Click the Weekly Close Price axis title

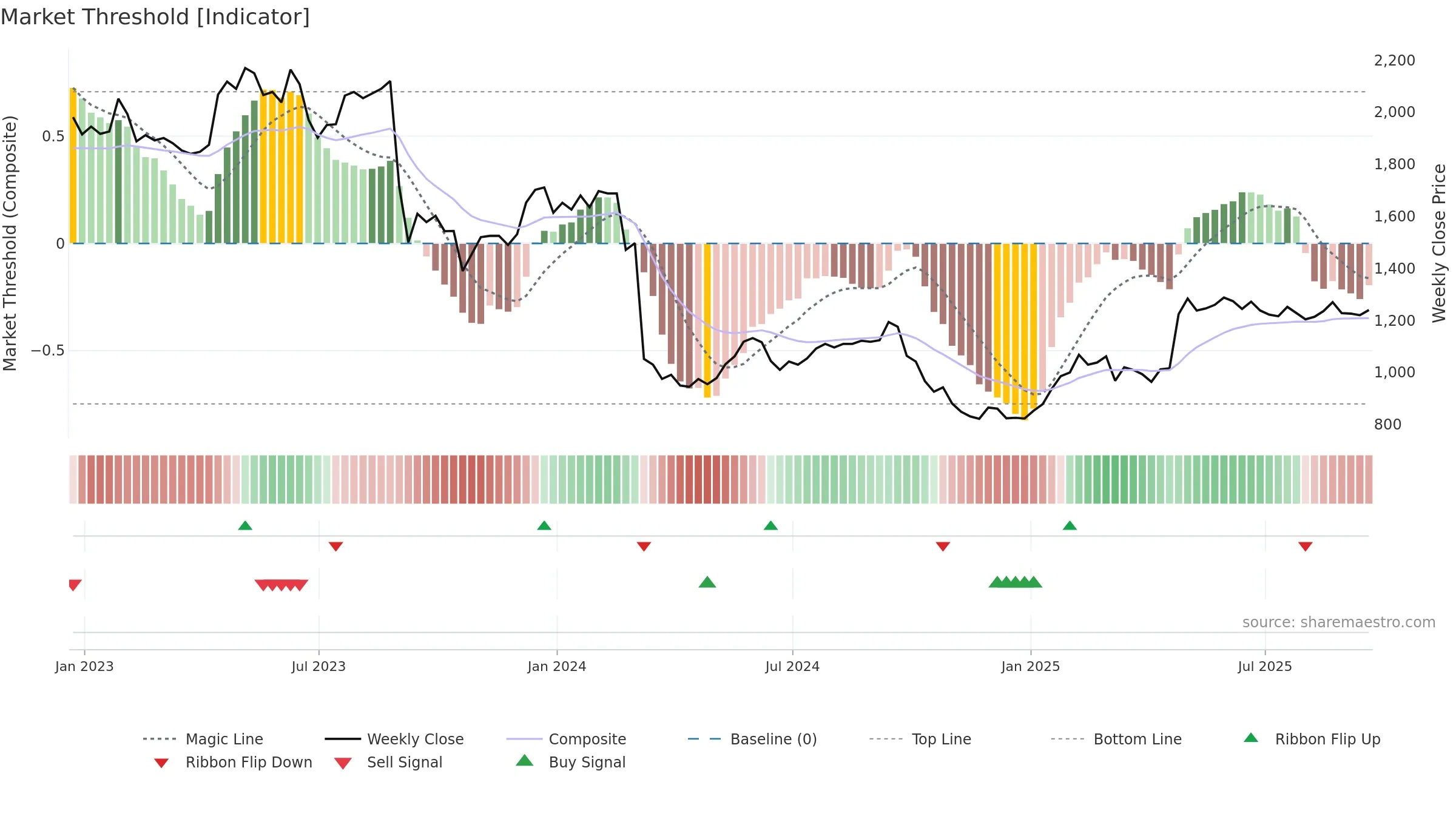(1439, 243)
